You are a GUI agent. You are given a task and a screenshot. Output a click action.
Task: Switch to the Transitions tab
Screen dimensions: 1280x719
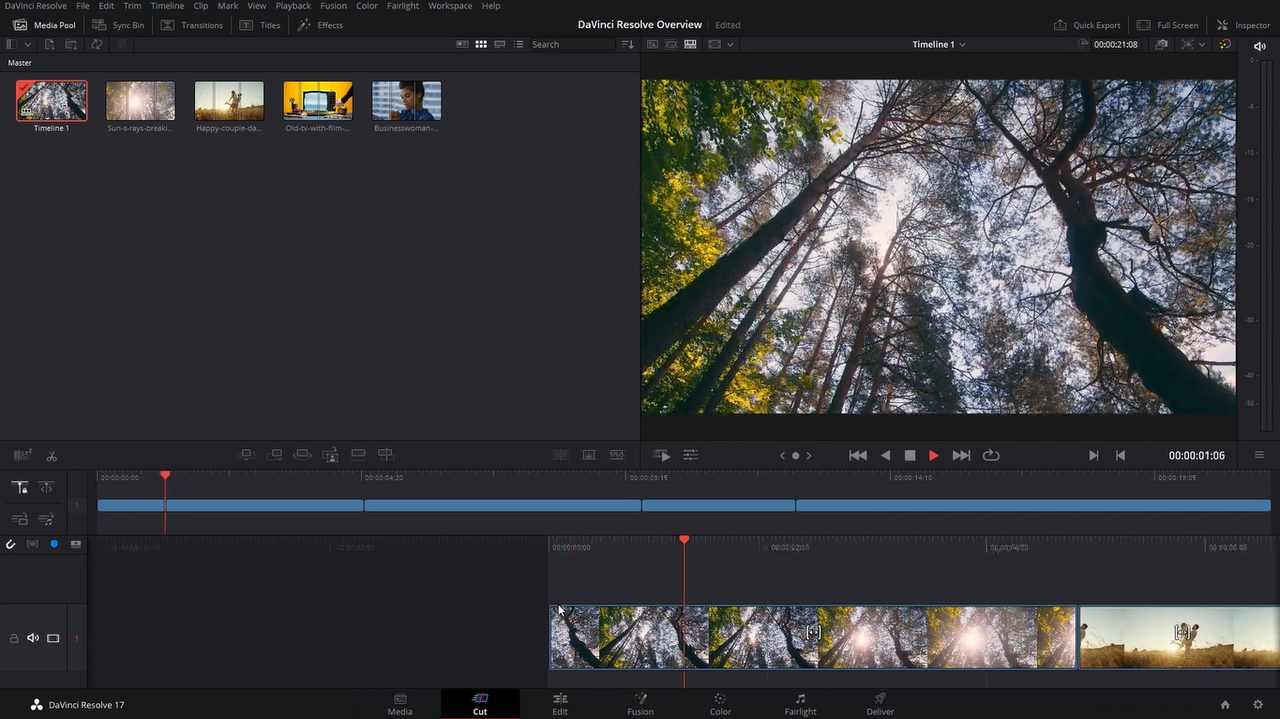click(192, 25)
